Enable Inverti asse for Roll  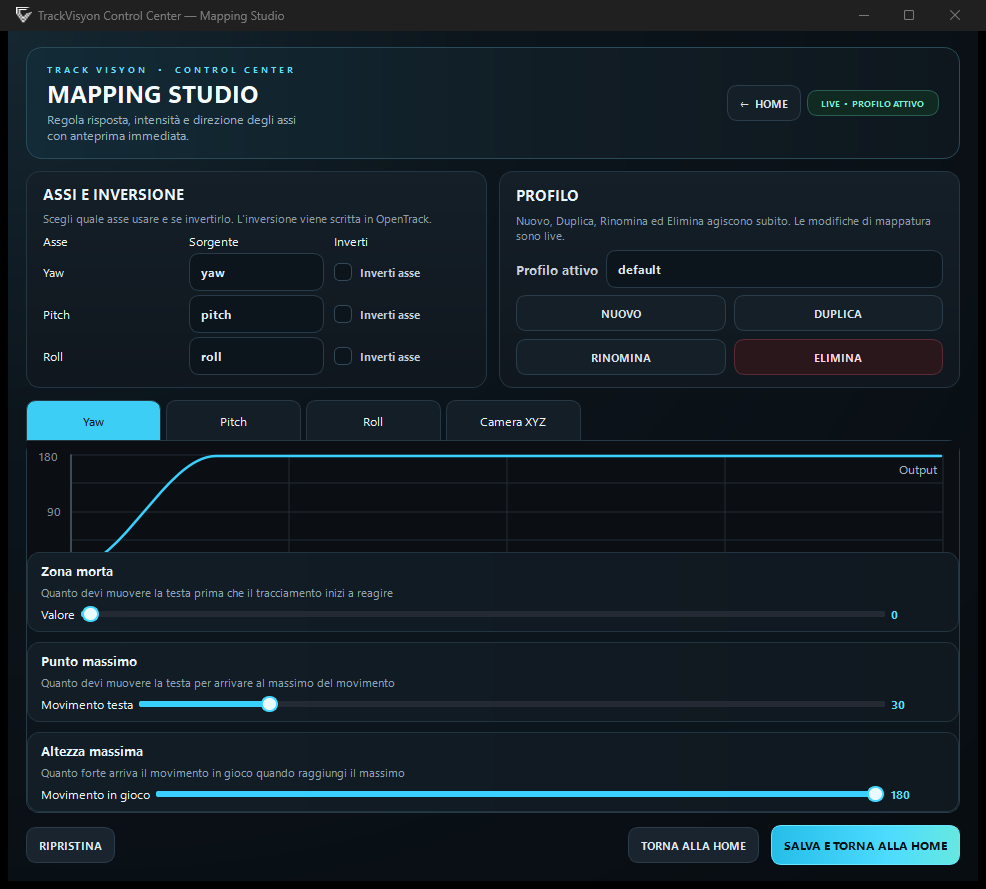point(343,356)
